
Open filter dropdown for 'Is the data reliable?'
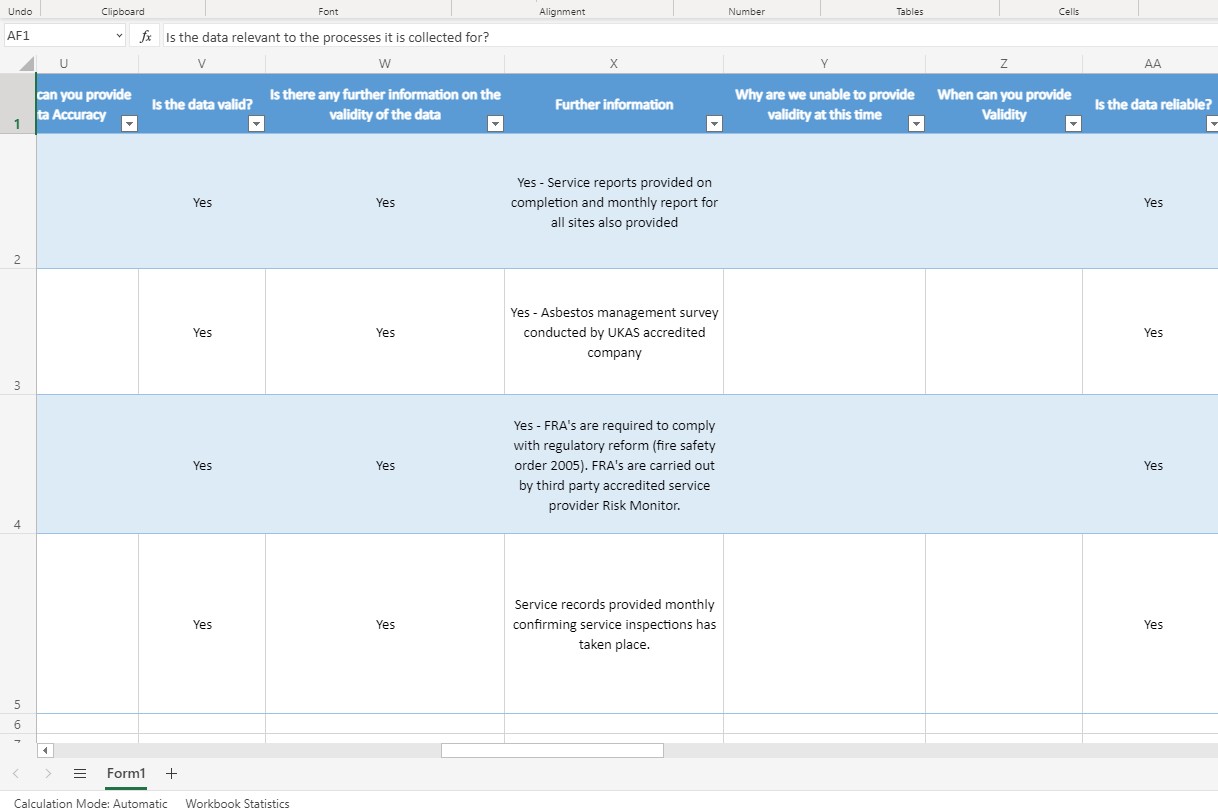click(x=1213, y=124)
